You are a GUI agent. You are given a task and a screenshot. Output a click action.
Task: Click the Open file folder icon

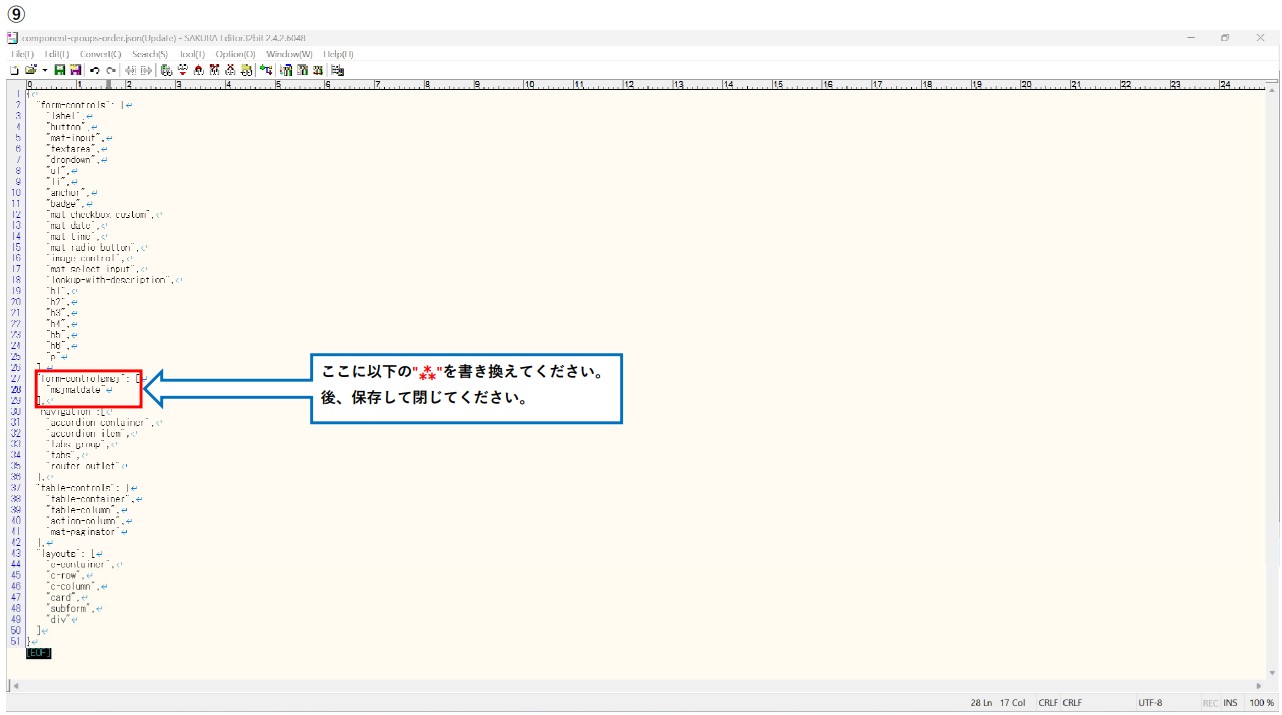pos(30,70)
